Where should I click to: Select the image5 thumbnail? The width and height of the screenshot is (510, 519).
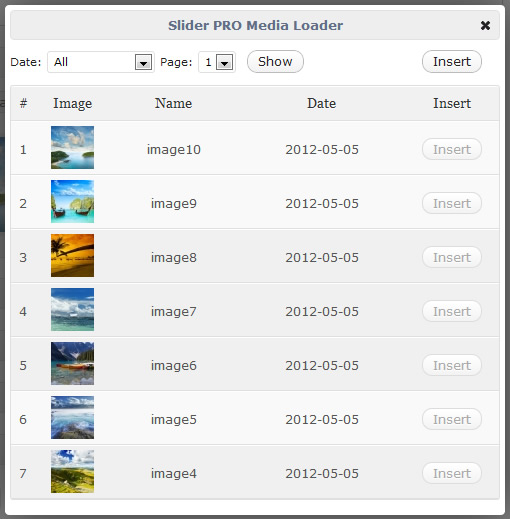click(x=72, y=417)
